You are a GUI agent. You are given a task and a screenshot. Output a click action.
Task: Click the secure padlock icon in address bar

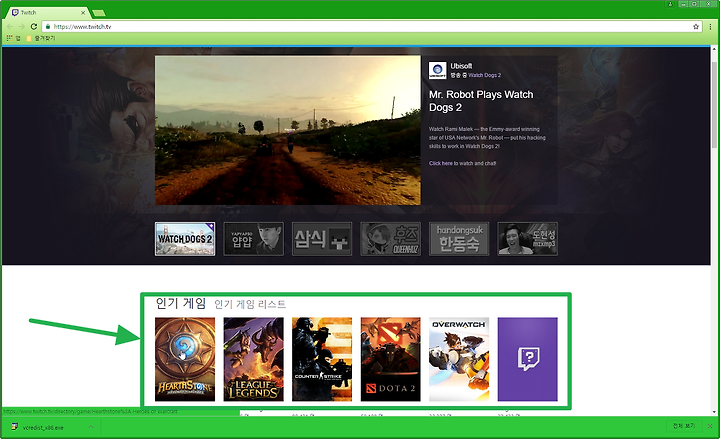48,27
